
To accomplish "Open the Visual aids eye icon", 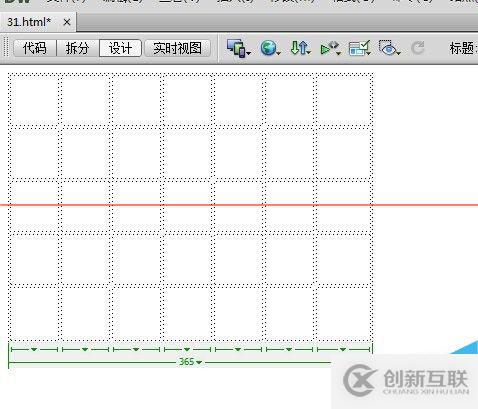I will 389,48.
